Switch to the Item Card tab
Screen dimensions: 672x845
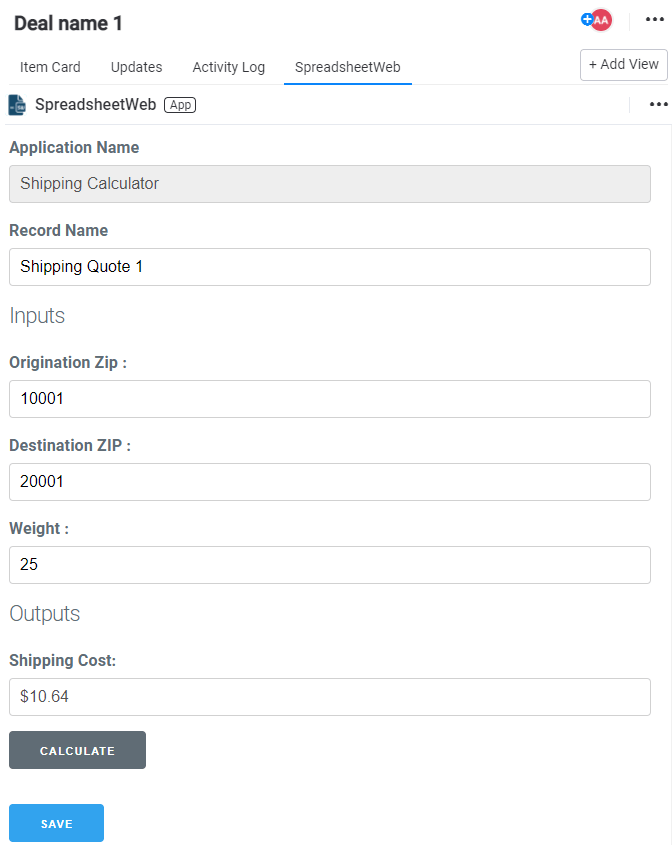pos(50,67)
